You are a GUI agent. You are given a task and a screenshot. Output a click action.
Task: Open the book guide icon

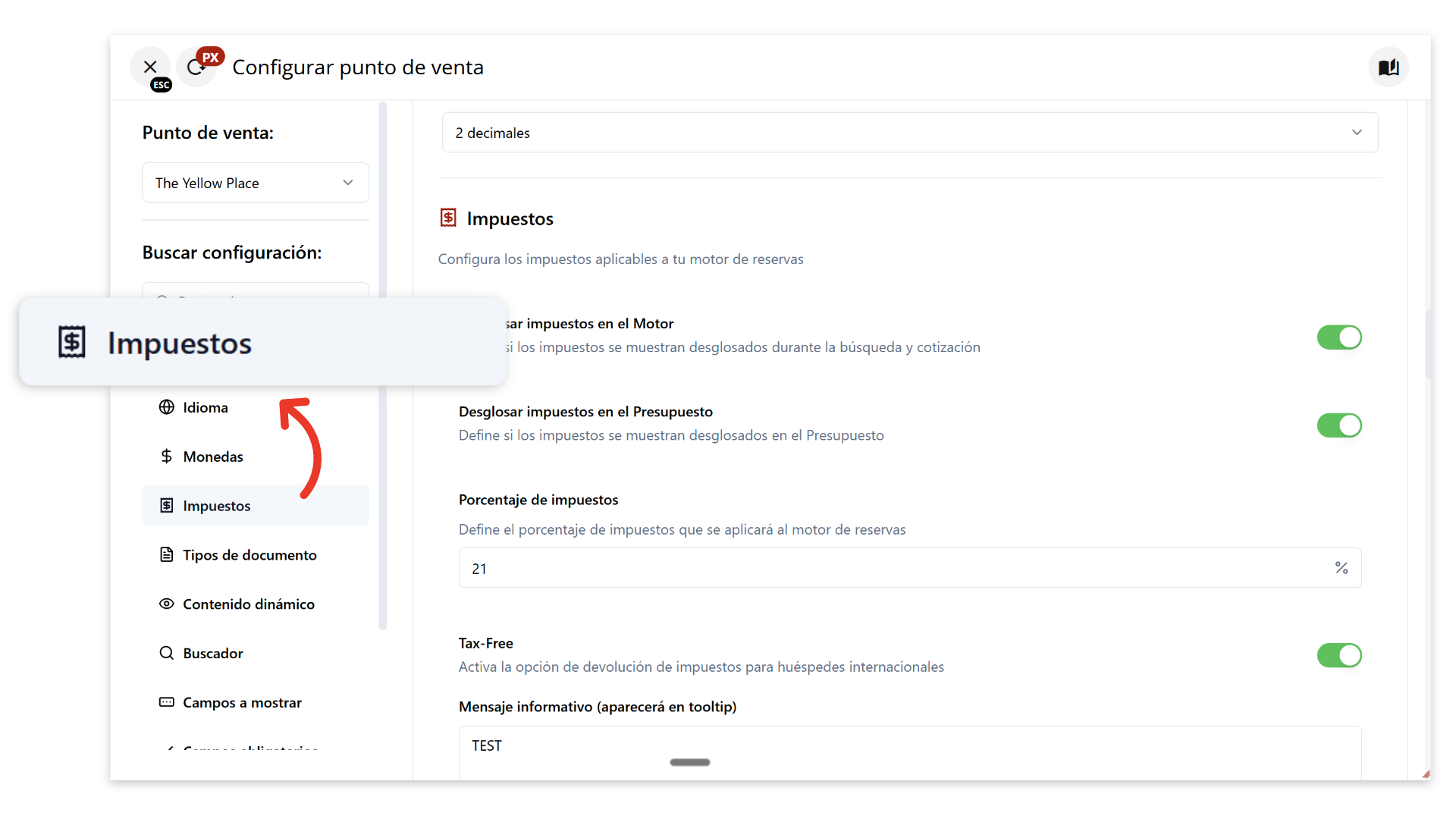(1389, 67)
